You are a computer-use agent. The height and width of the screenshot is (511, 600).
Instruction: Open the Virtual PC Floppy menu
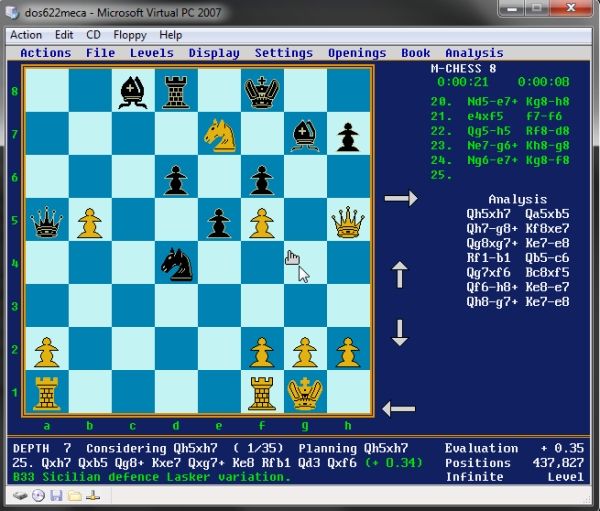(130, 35)
